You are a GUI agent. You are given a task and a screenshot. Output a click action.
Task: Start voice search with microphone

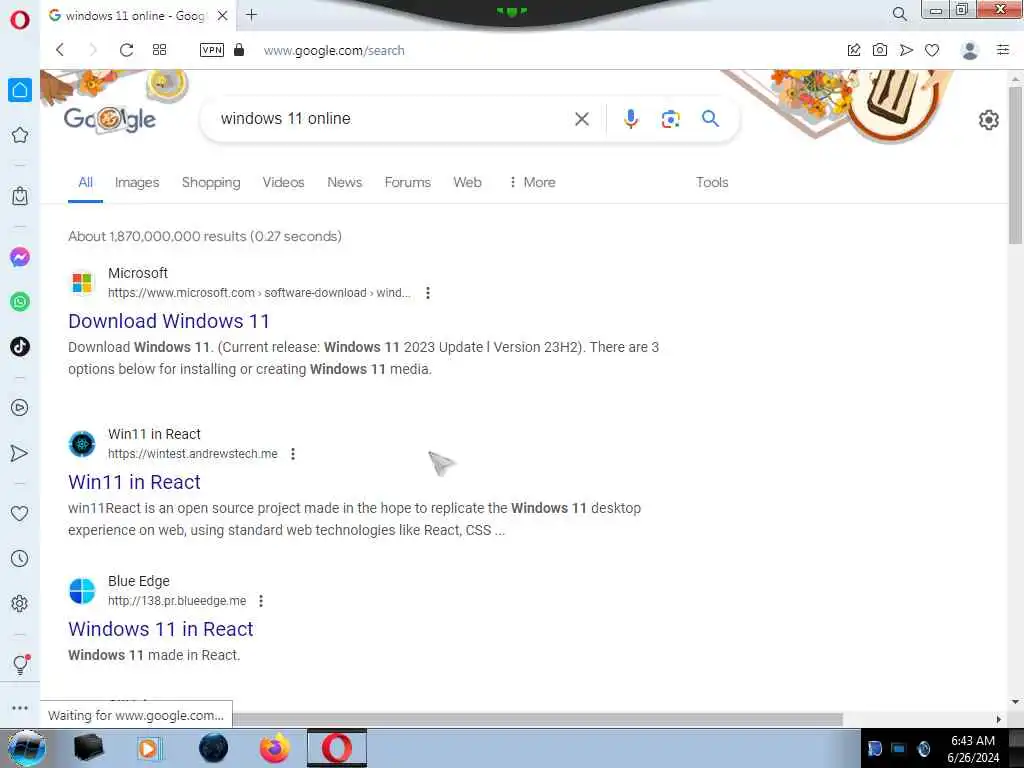[x=630, y=119]
